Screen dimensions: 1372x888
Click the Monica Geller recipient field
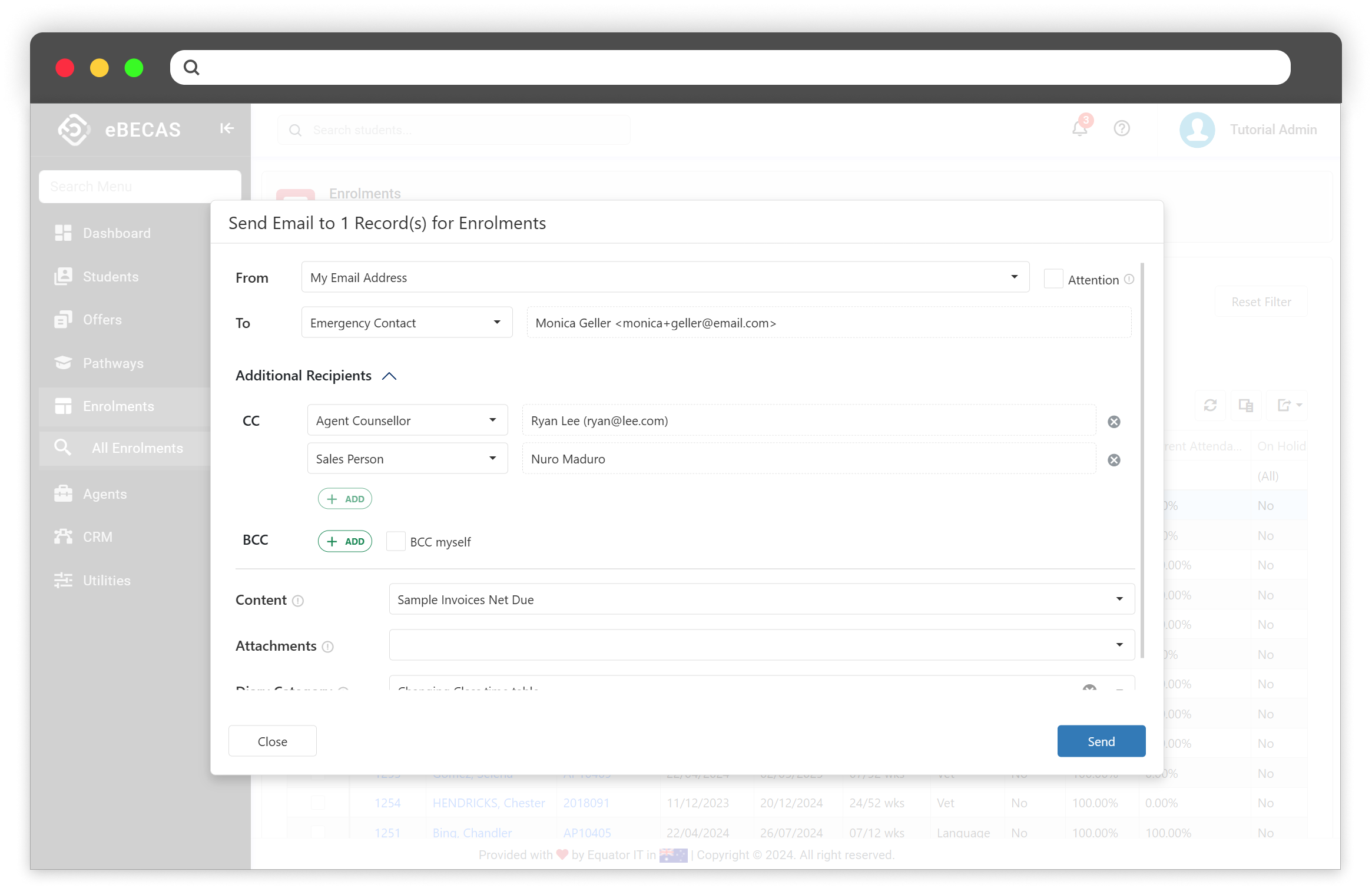click(x=828, y=323)
